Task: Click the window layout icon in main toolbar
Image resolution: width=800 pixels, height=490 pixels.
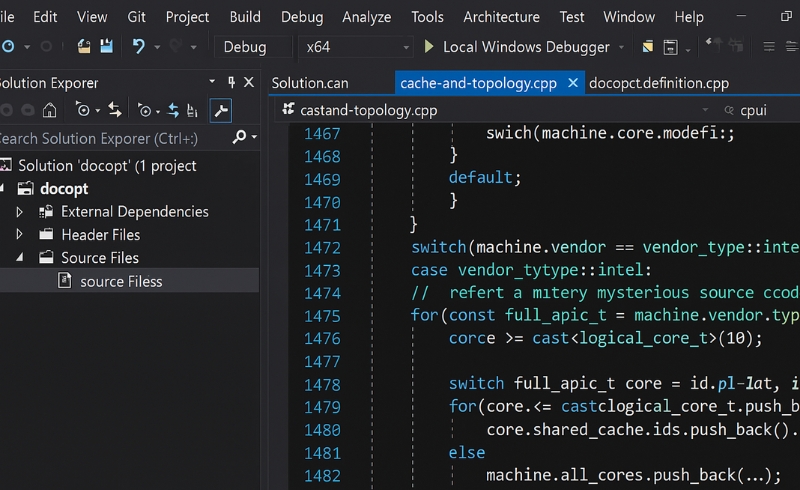Action: [x=670, y=47]
